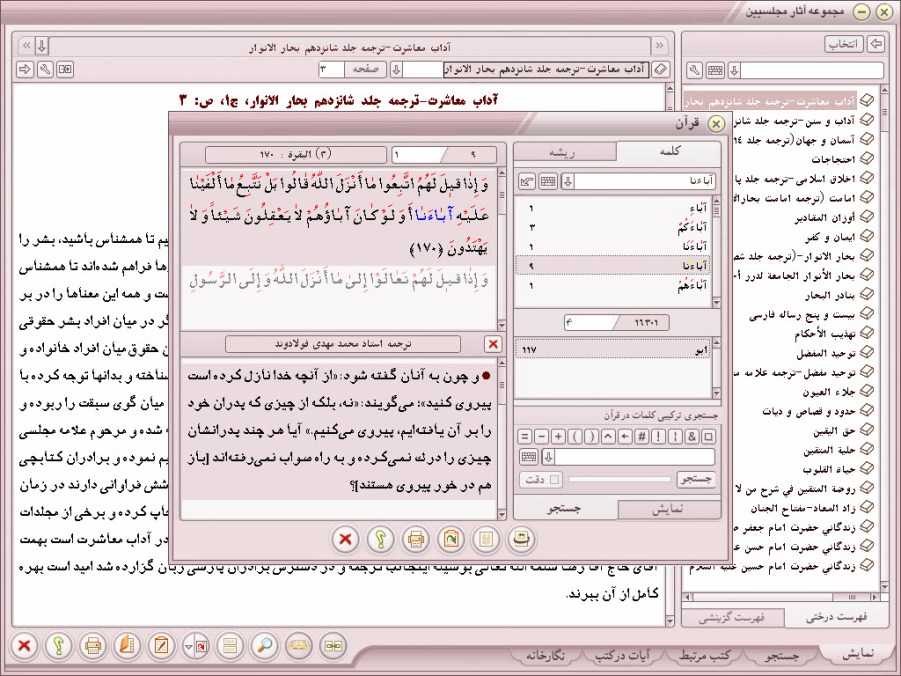Switch to فهرست درختی tree tab

[835, 617]
